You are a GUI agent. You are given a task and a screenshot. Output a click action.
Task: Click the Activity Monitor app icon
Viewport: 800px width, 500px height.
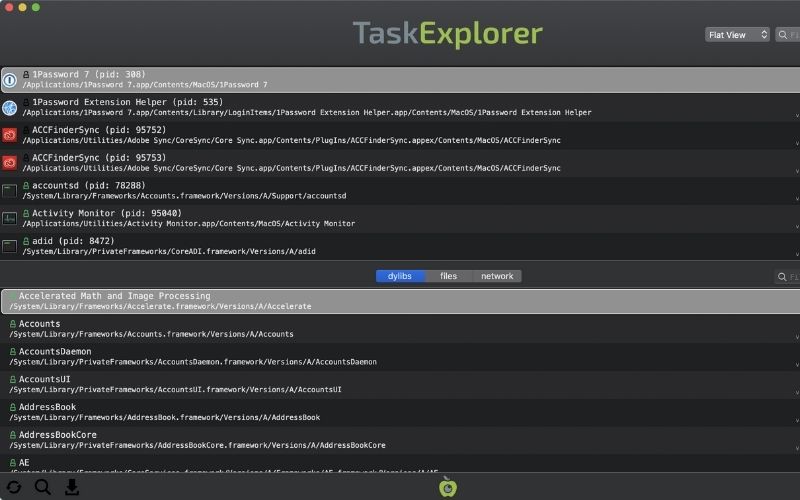pyautogui.click(x=10, y=218)
